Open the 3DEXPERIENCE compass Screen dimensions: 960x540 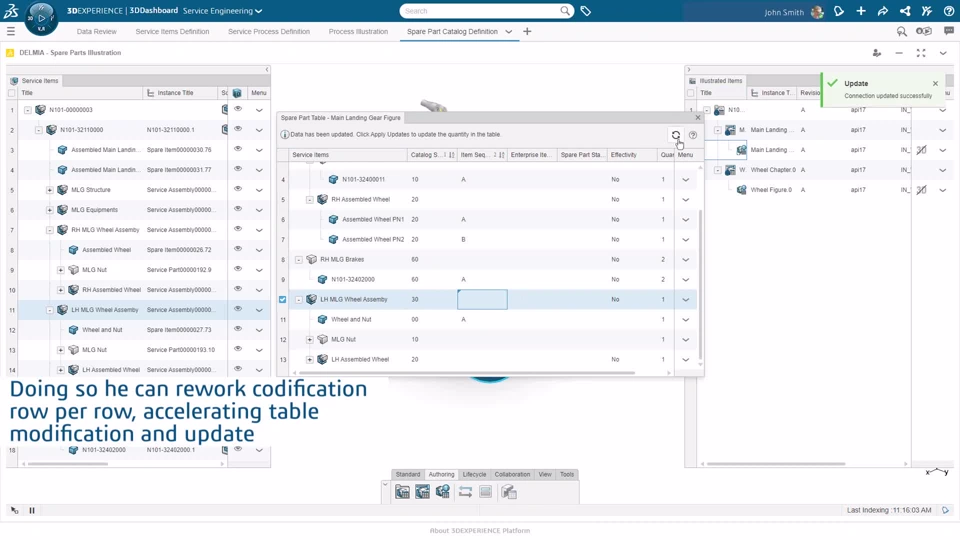pyautogui.click(x=41, y=18)
